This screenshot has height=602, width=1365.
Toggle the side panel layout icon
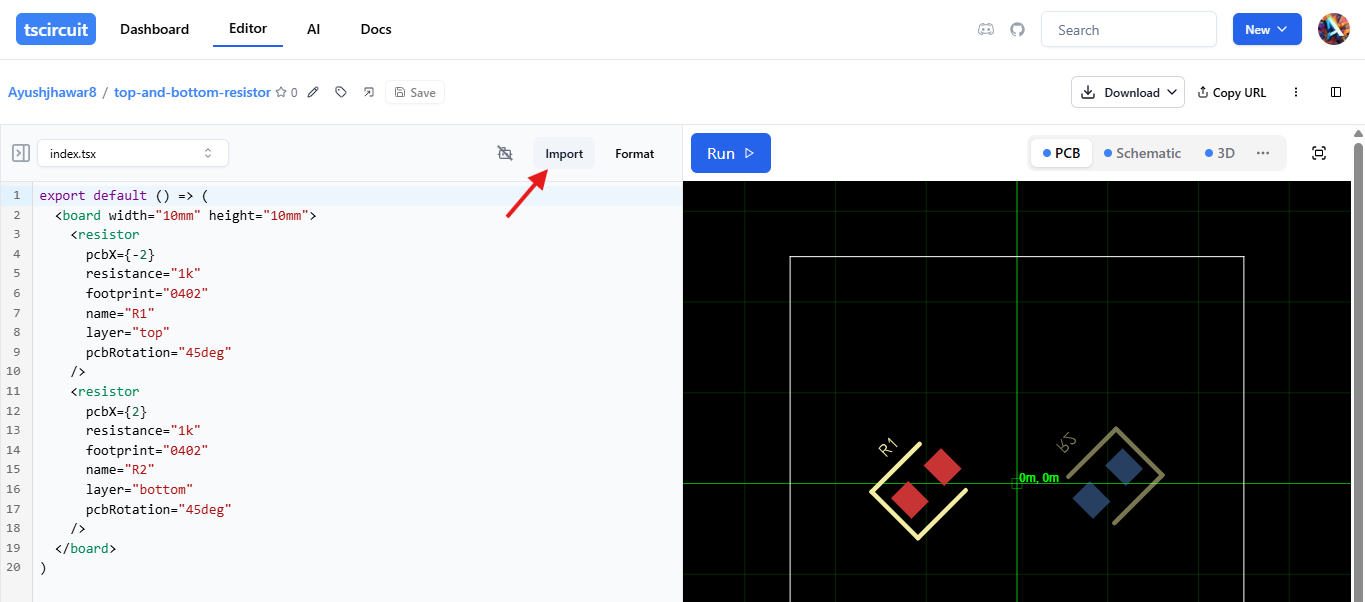point(1336,92)
